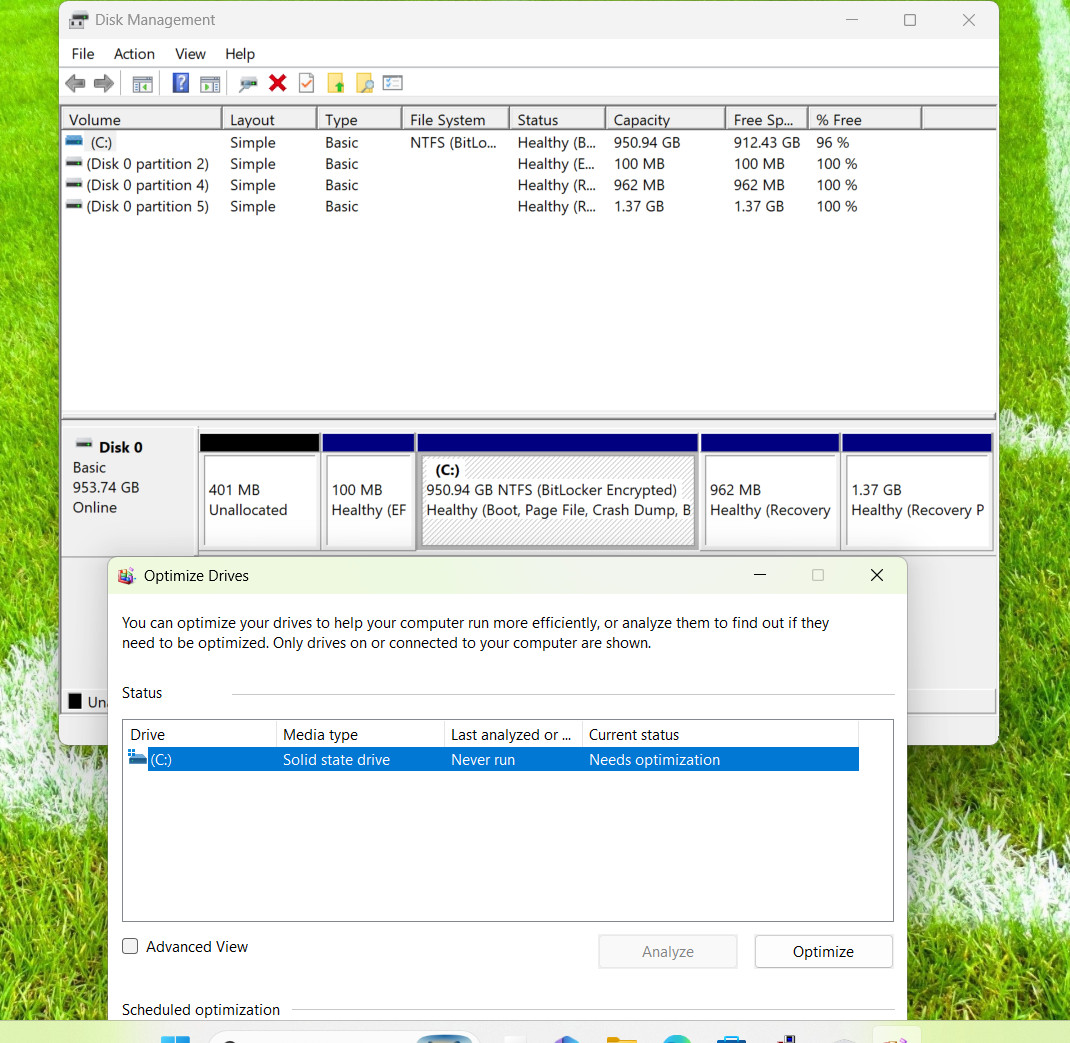
Task: Click the Disk 0 drive icon in graphical view
Action: pyautogui.click(x=84, y=444)
